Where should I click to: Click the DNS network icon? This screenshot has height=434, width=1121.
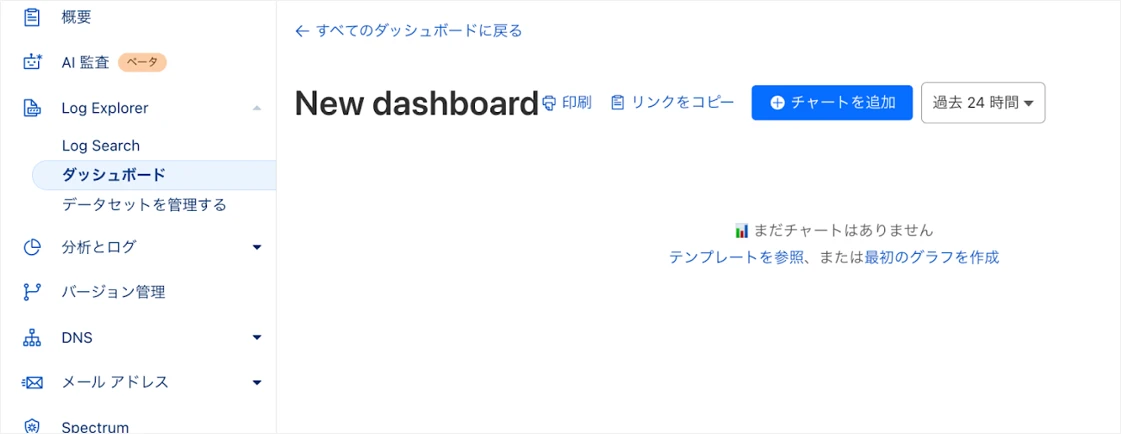click(x=32, y=338)
